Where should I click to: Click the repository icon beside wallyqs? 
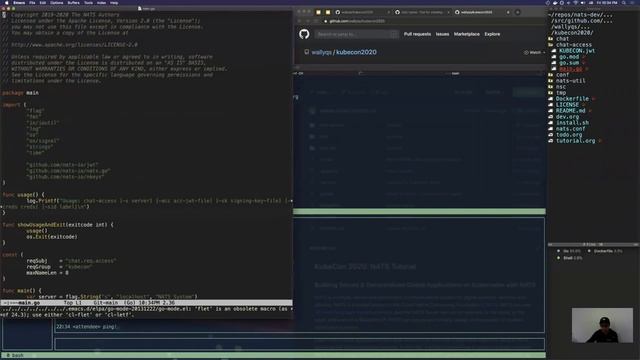307,52
